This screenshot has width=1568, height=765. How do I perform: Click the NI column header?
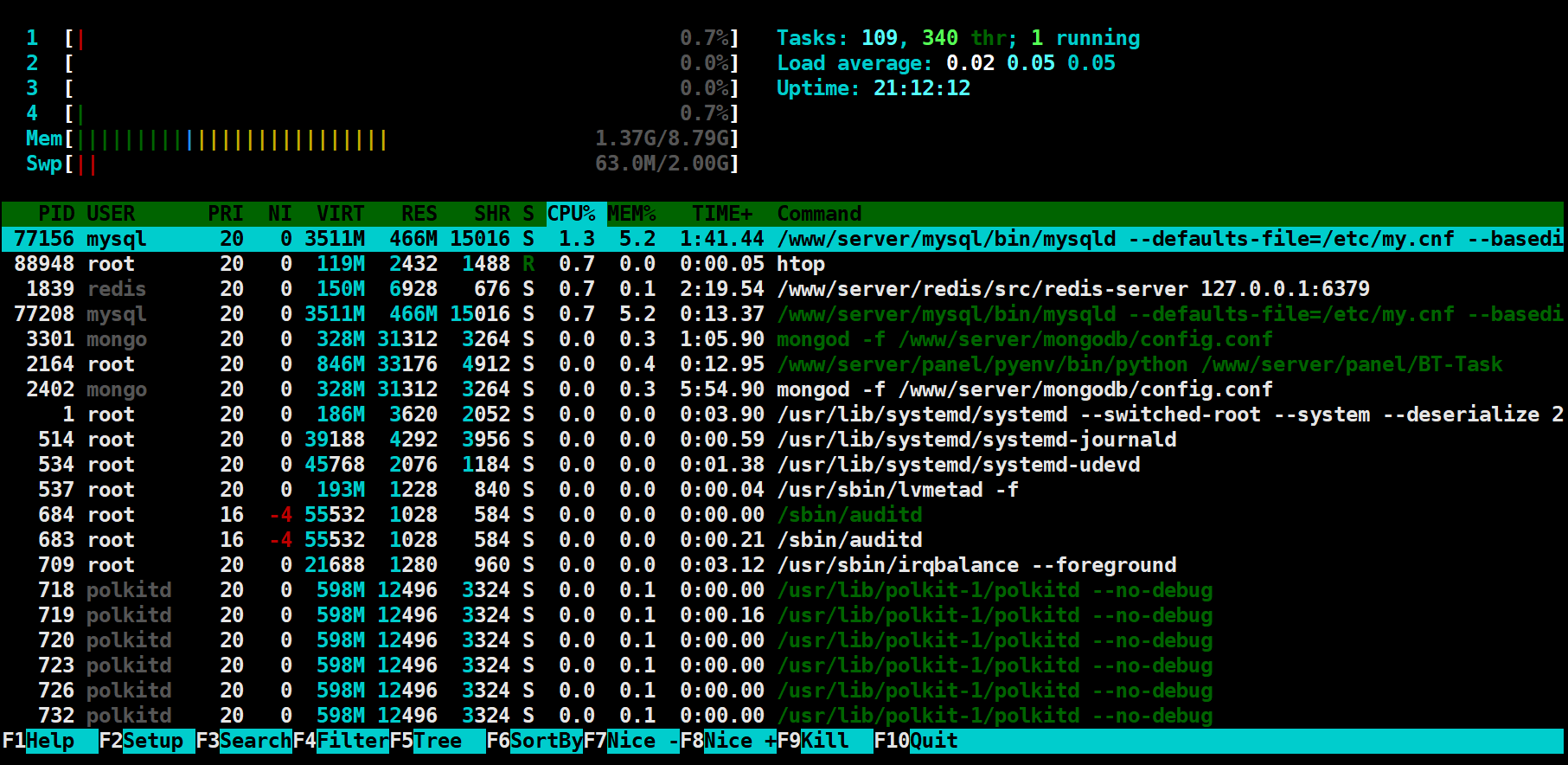click(x=280, y=214)
